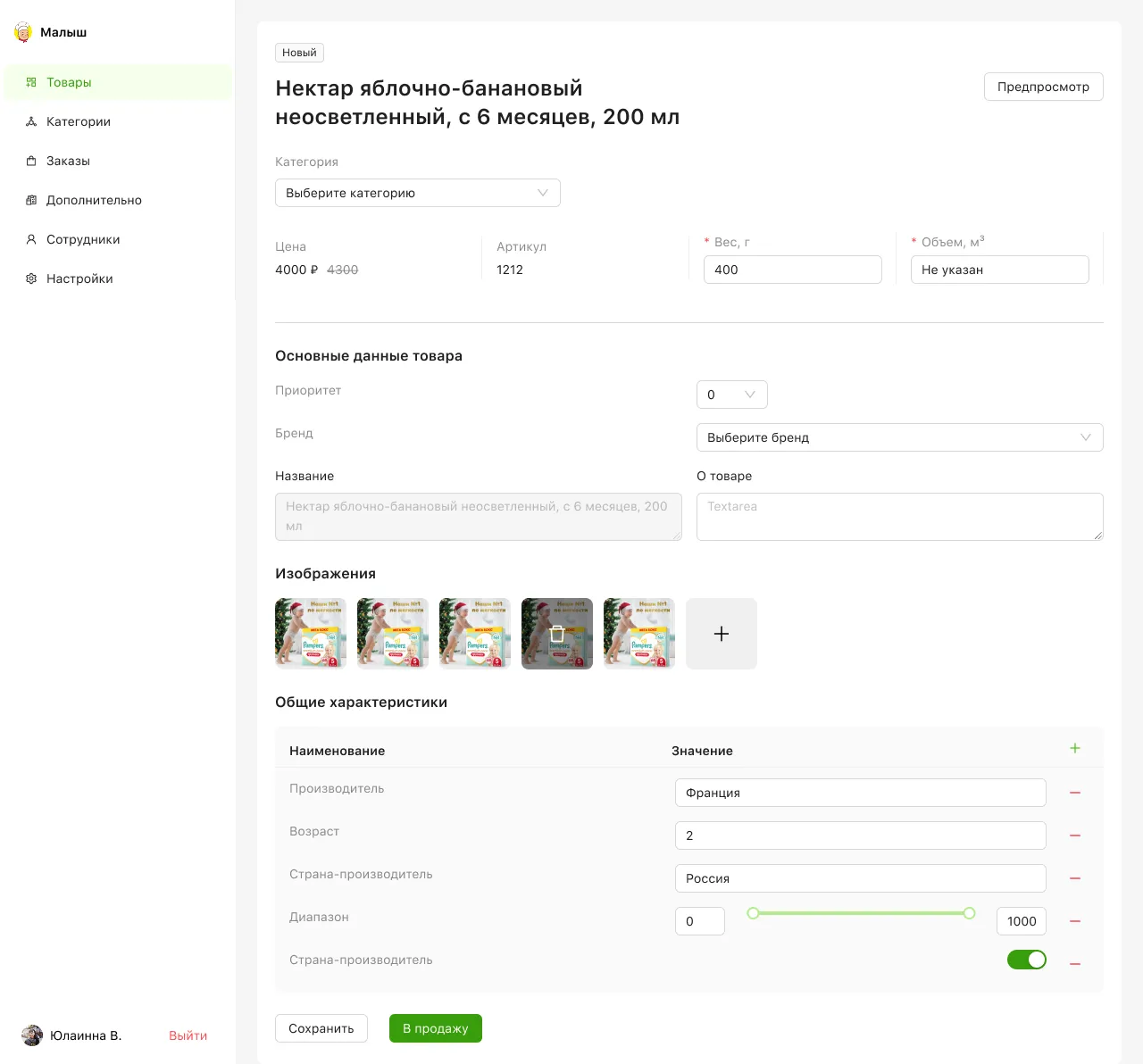Viewport: 1143px width, 1064px height.
Task: Click the user avatar of Юлаинна В.
Action: [x=32, y=1035]
